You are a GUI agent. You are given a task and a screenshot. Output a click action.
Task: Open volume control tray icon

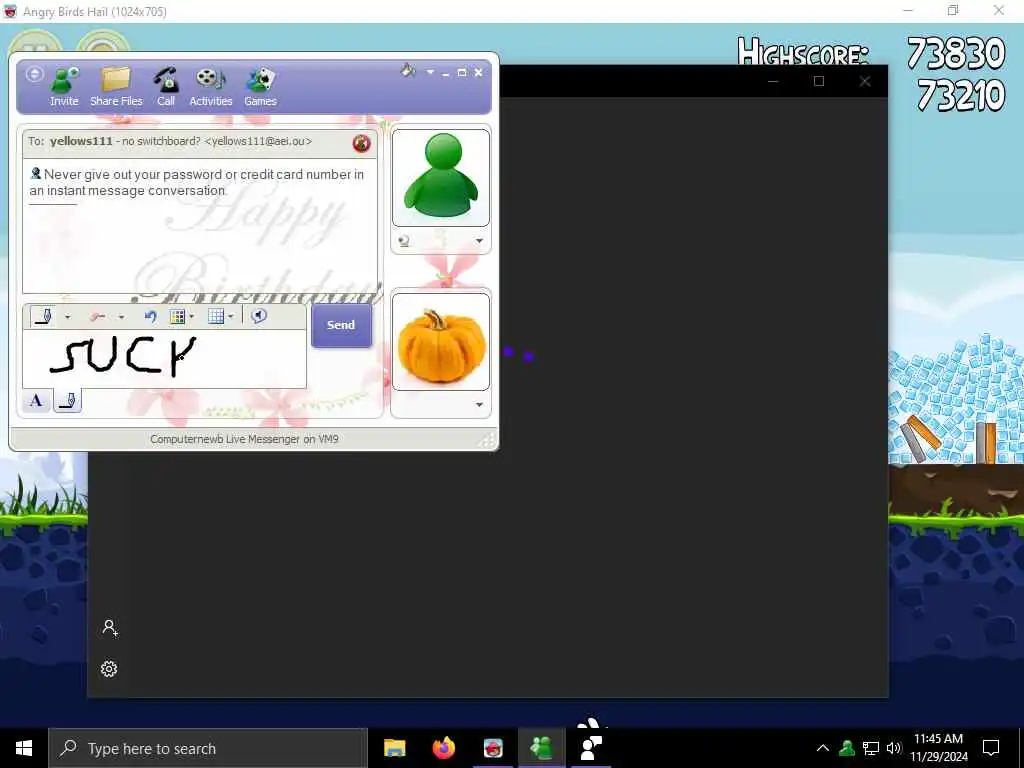(x=894, y=748)
